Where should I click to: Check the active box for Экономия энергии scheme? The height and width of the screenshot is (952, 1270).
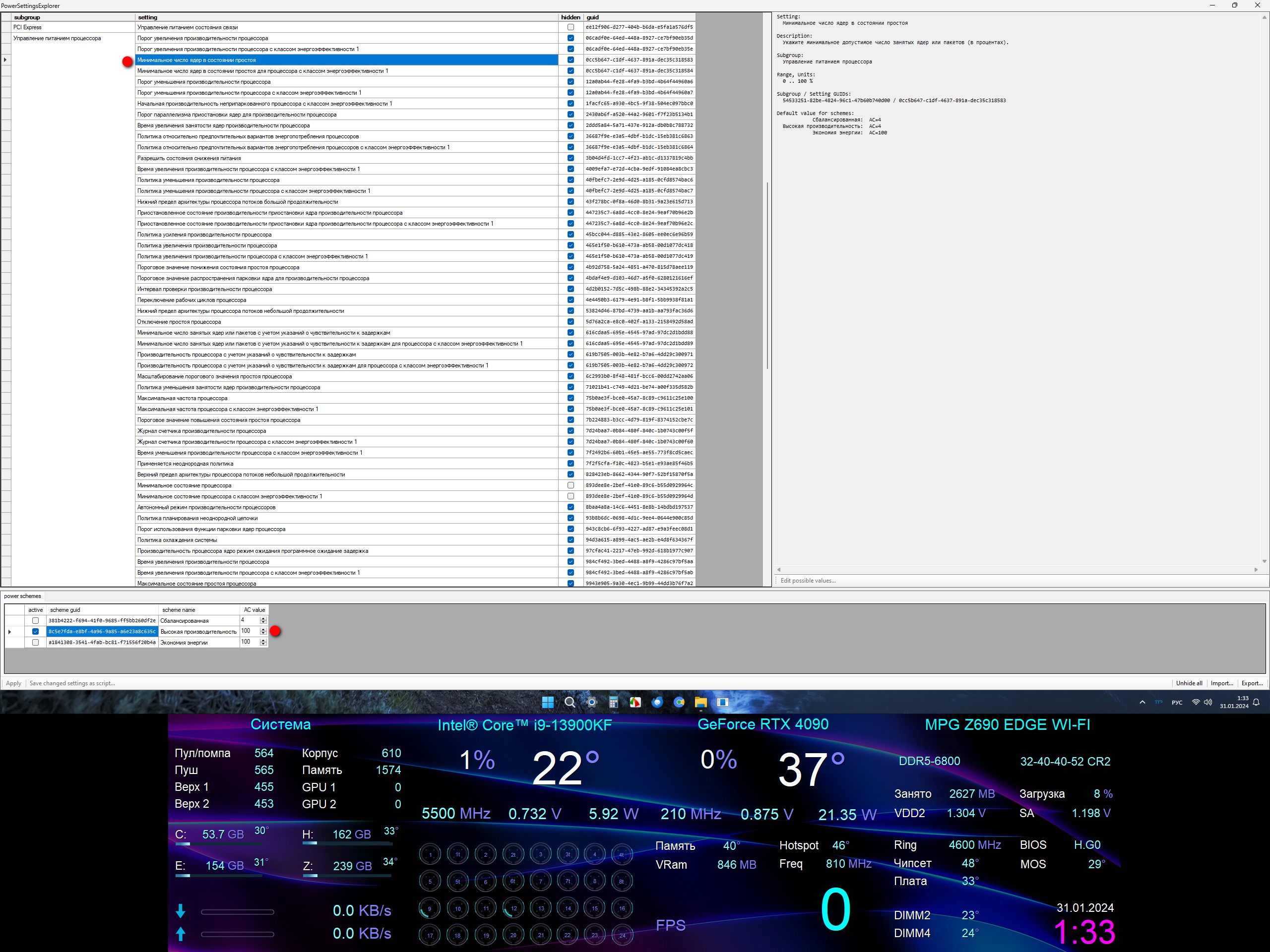point(36,642)
